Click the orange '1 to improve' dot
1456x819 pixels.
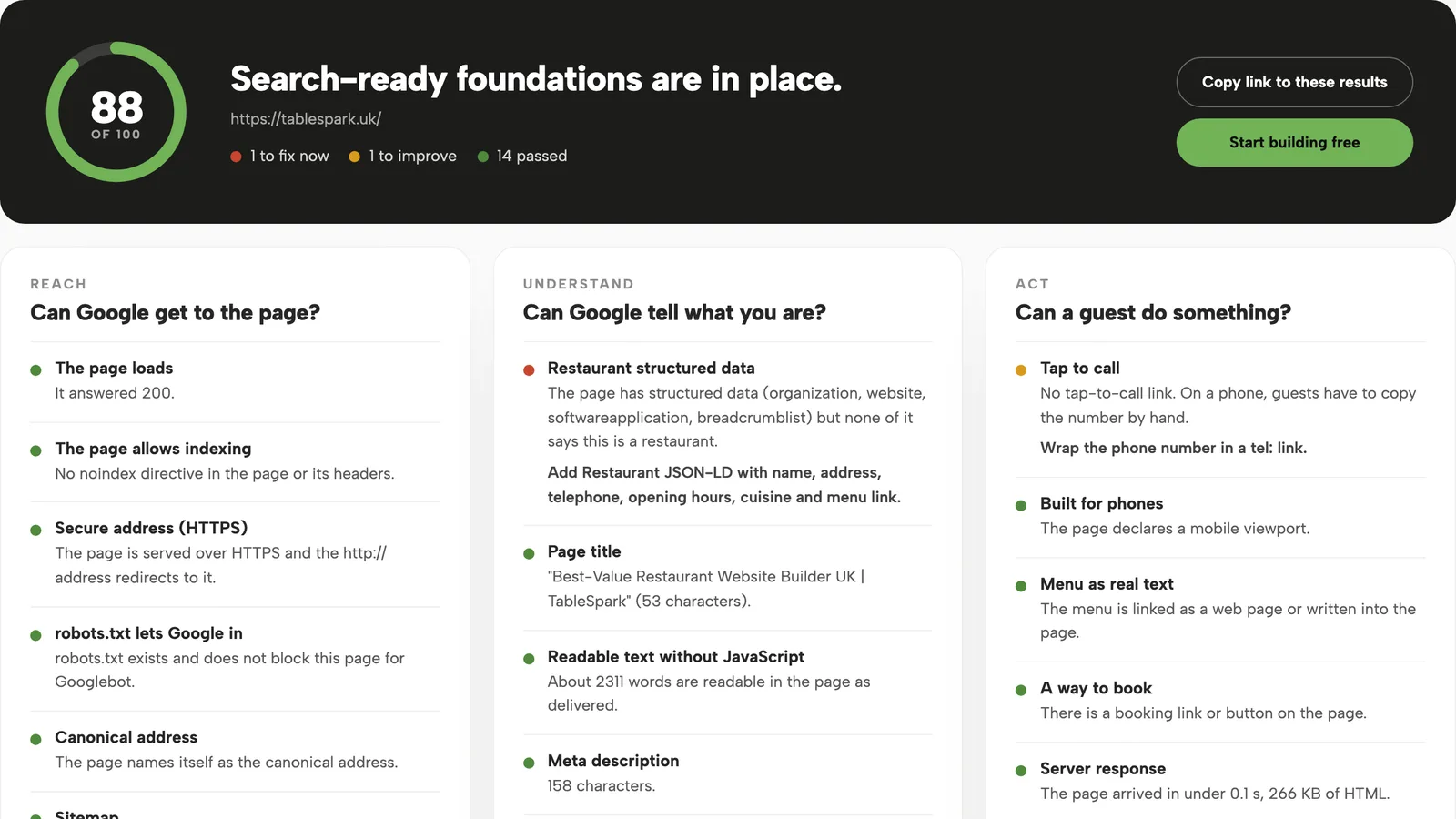pyautogui.click(x=355, y=157)
